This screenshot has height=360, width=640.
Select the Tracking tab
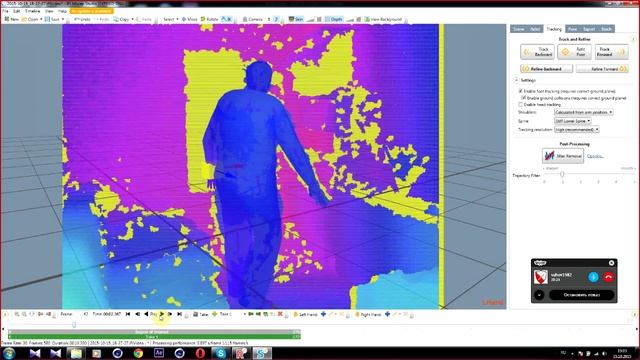pos(554,29)
